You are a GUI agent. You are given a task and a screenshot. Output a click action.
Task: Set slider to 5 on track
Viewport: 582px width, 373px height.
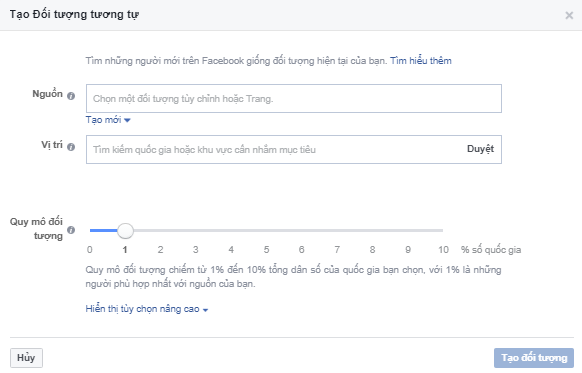coord(266,230)
